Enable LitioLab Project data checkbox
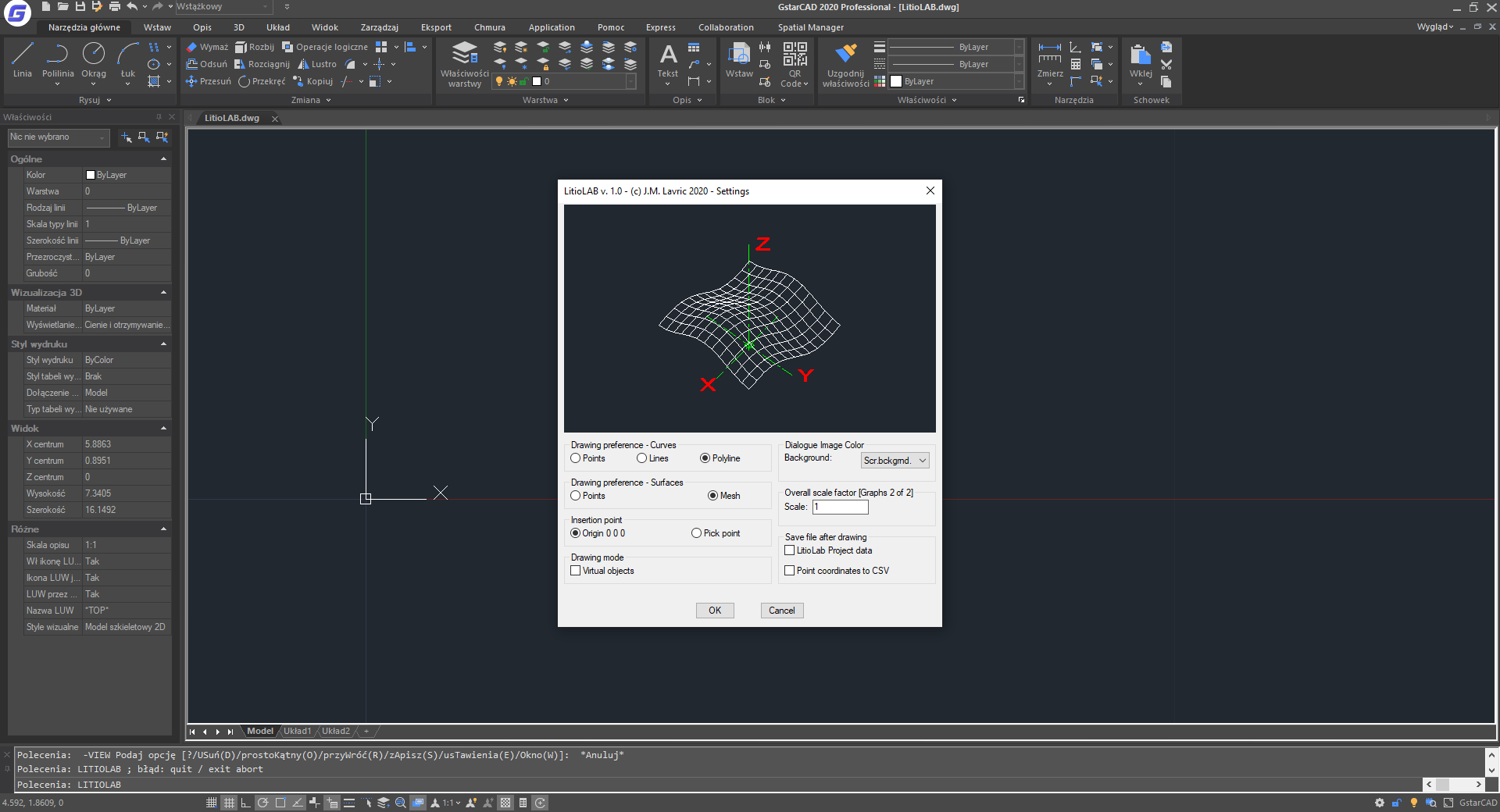This screenshot has height=812, width=1500. click(828, 550)
